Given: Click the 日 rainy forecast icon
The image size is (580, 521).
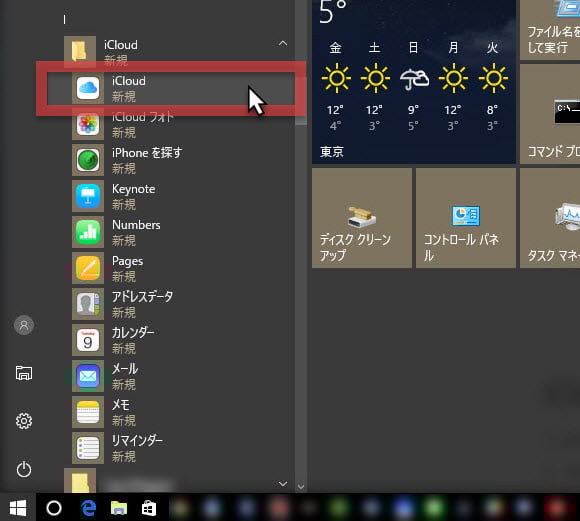Looking at the screenshot, I should coord(414,79).
